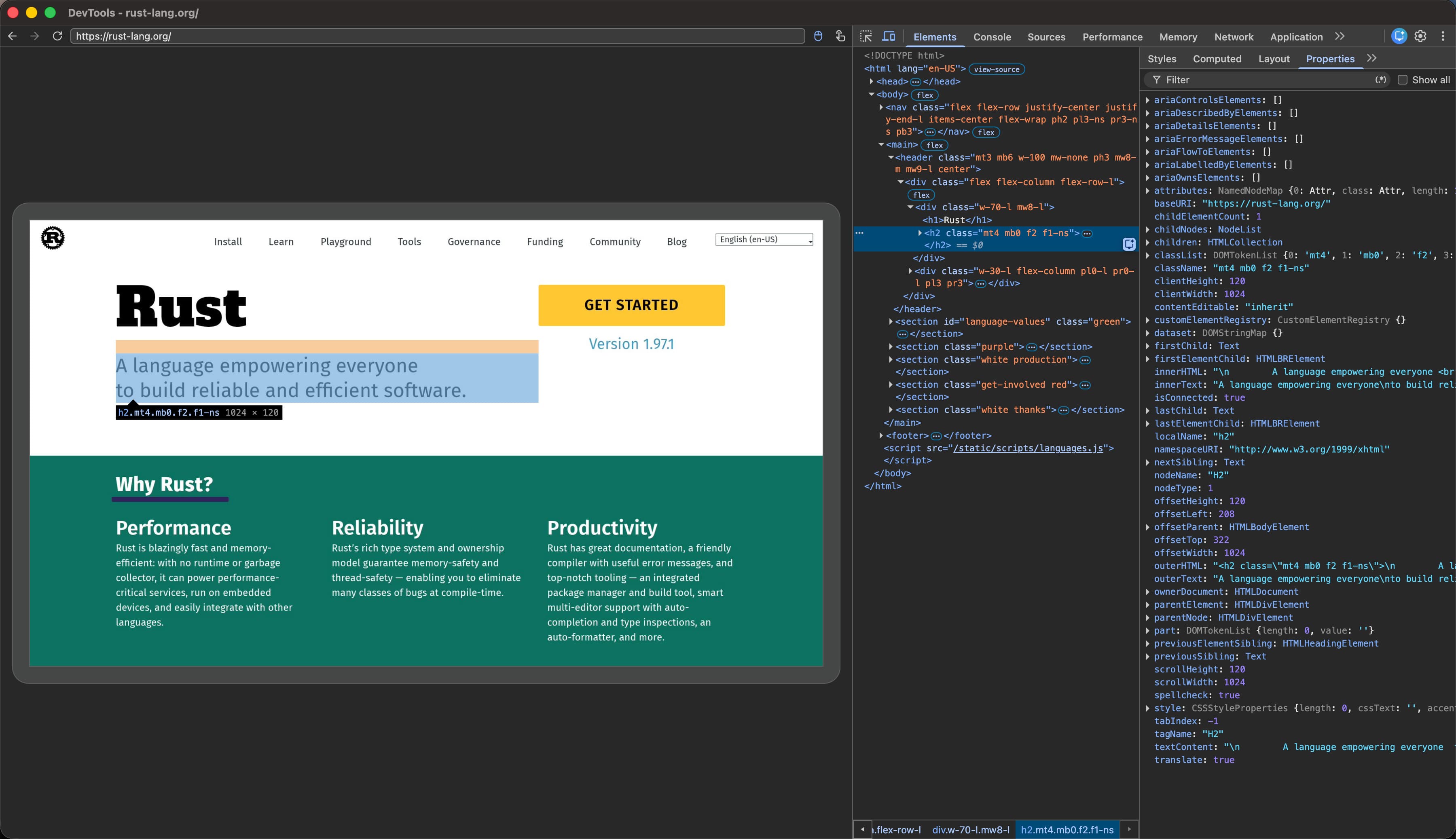Expand the footer element node
This screenshot has width=1456, height=839.
coord(881,435)
